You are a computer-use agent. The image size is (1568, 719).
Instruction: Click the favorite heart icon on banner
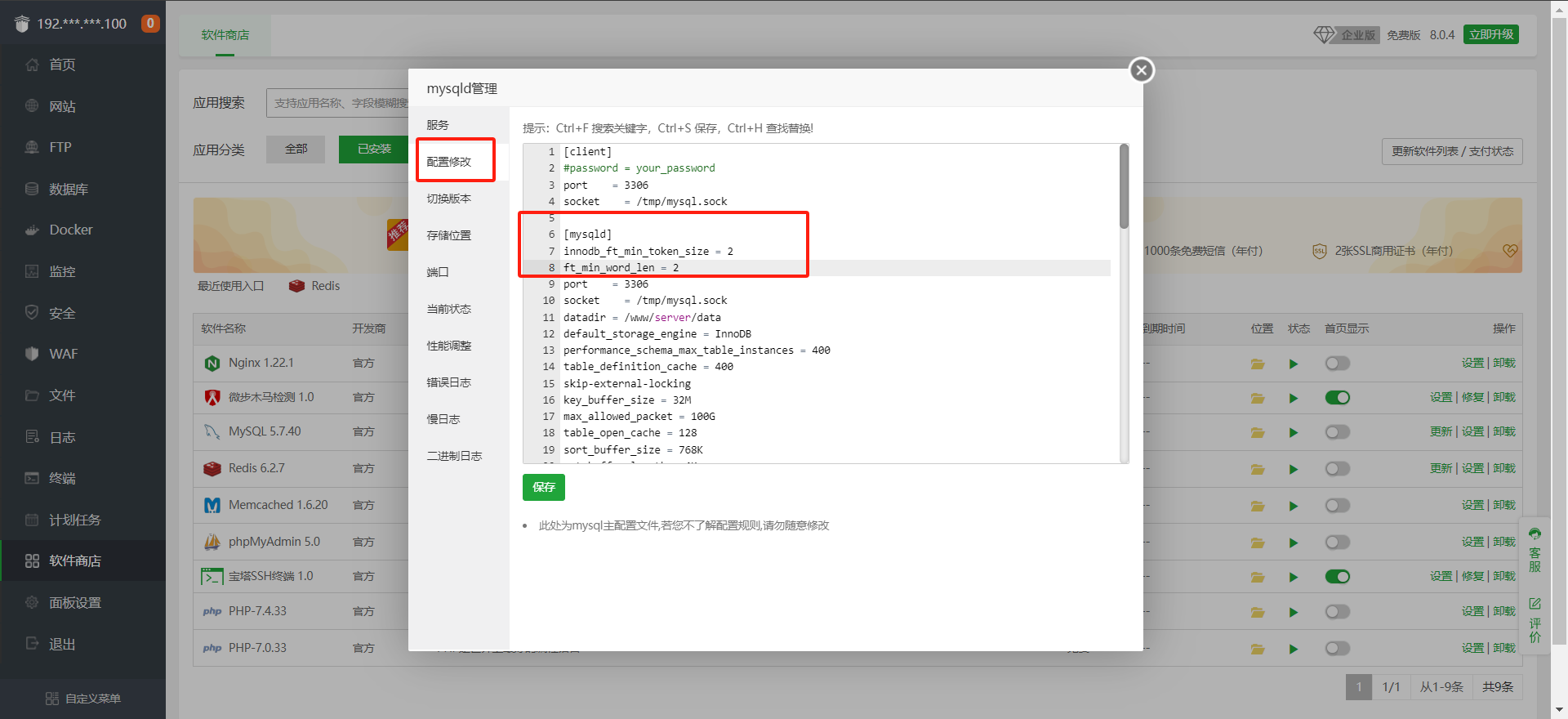pos(1510,251)
